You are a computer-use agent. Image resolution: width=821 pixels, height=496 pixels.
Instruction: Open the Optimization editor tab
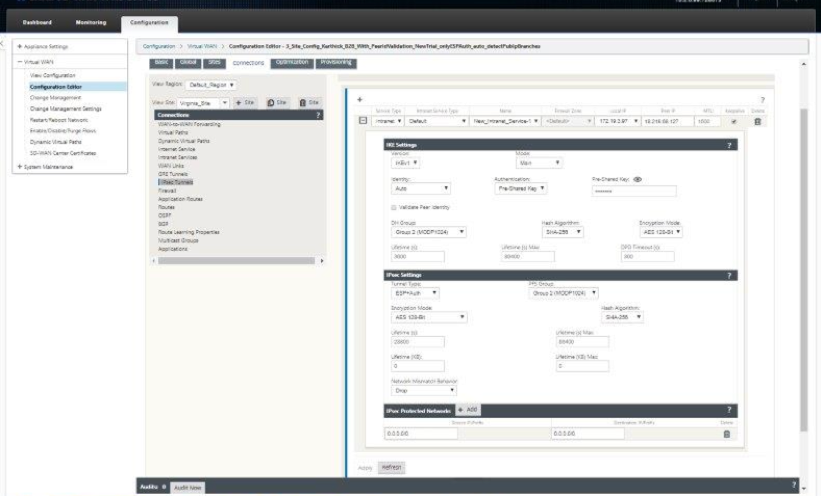pos(292,63)
